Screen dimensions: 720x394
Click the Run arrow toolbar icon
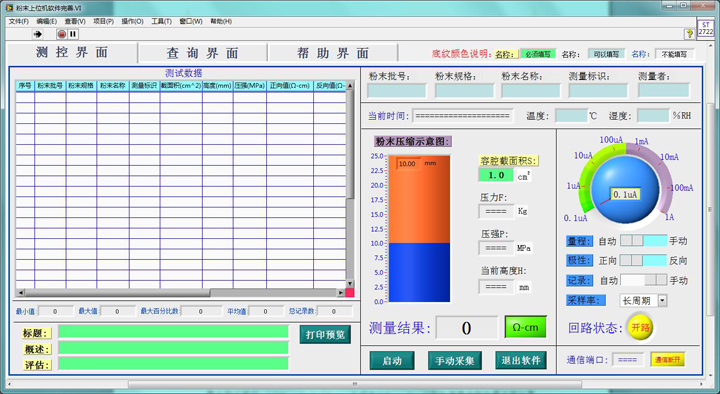(x=38, y=34)
